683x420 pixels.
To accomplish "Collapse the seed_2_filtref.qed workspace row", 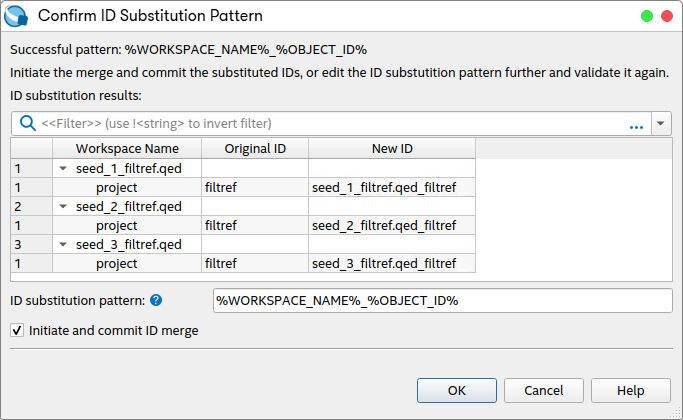I will 63,206.
